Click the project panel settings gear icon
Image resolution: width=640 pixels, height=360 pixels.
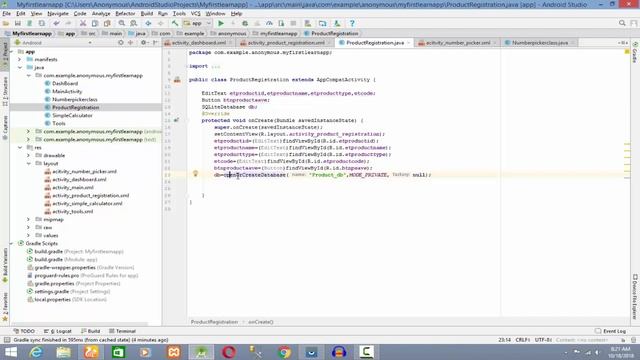[x=143, y=42]
